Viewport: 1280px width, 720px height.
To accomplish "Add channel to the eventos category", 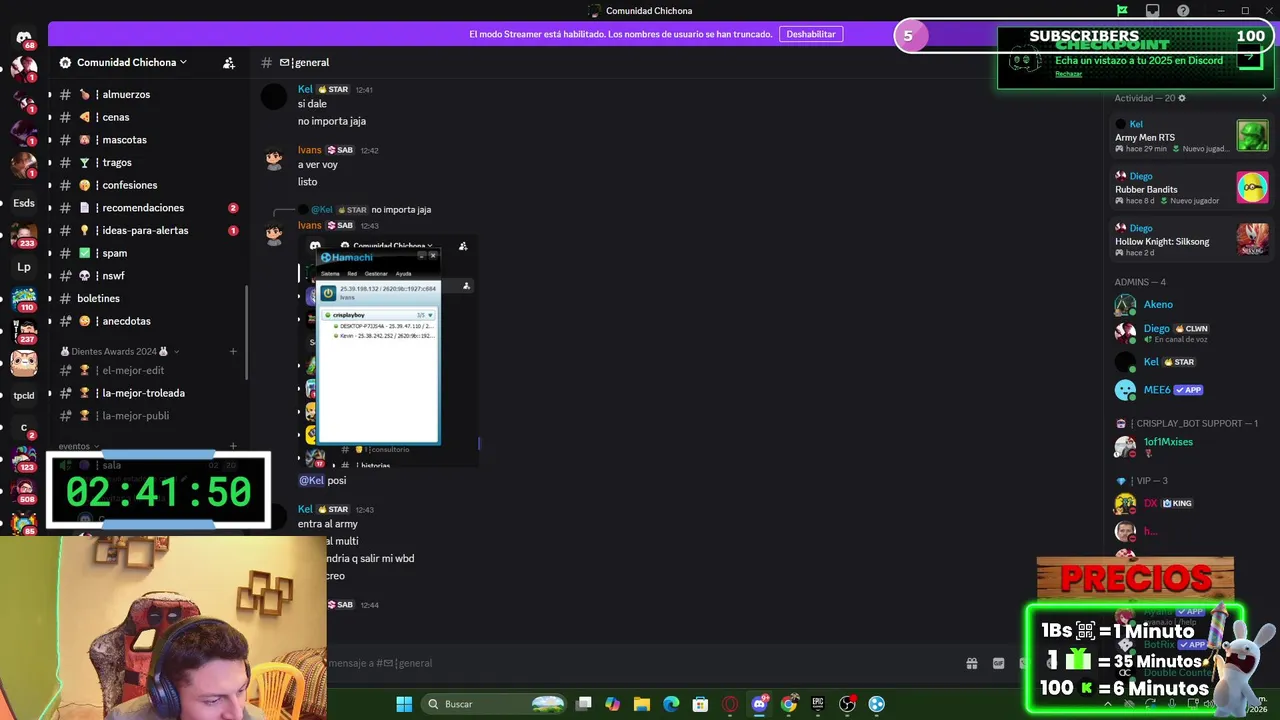I will coord(233,446).
